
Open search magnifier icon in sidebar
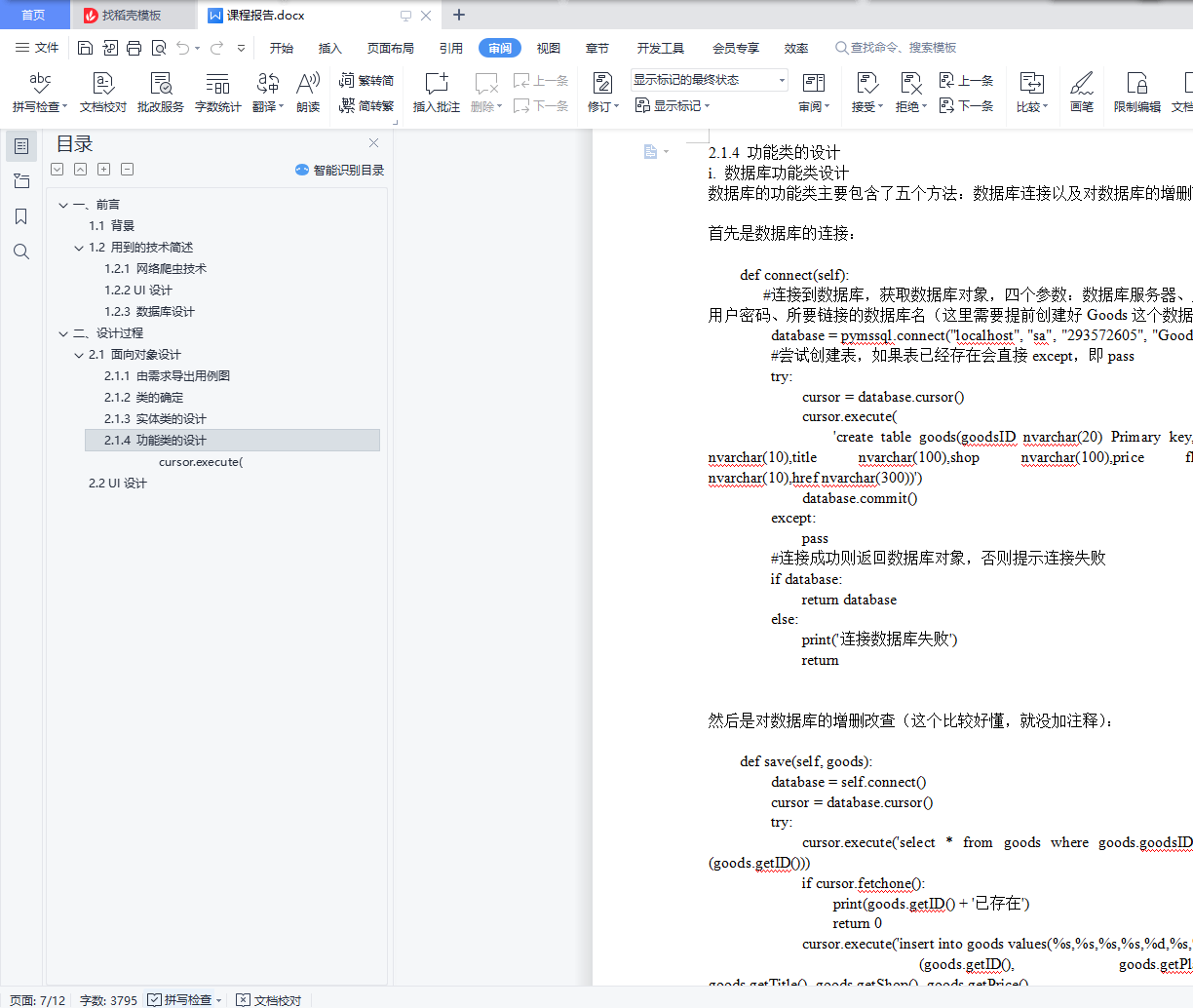(21, 252)
